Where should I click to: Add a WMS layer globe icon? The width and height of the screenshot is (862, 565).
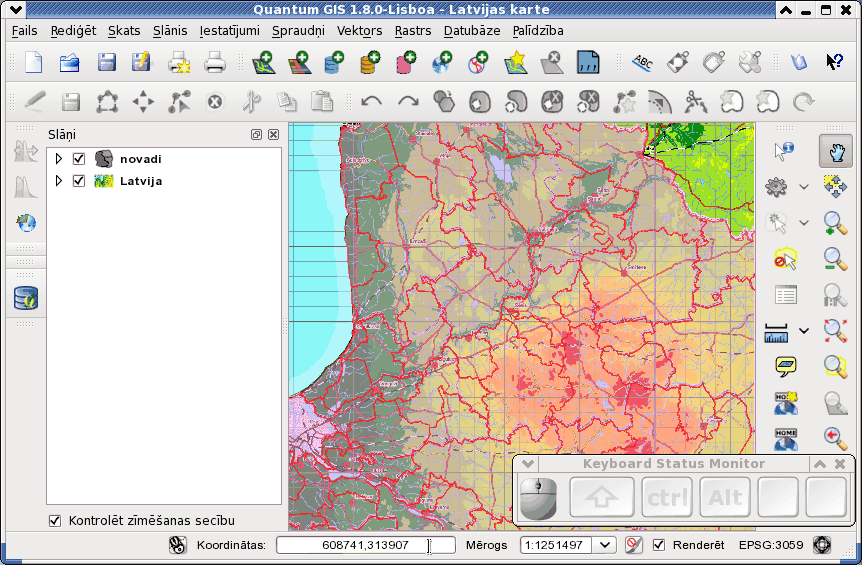(442, 62)
